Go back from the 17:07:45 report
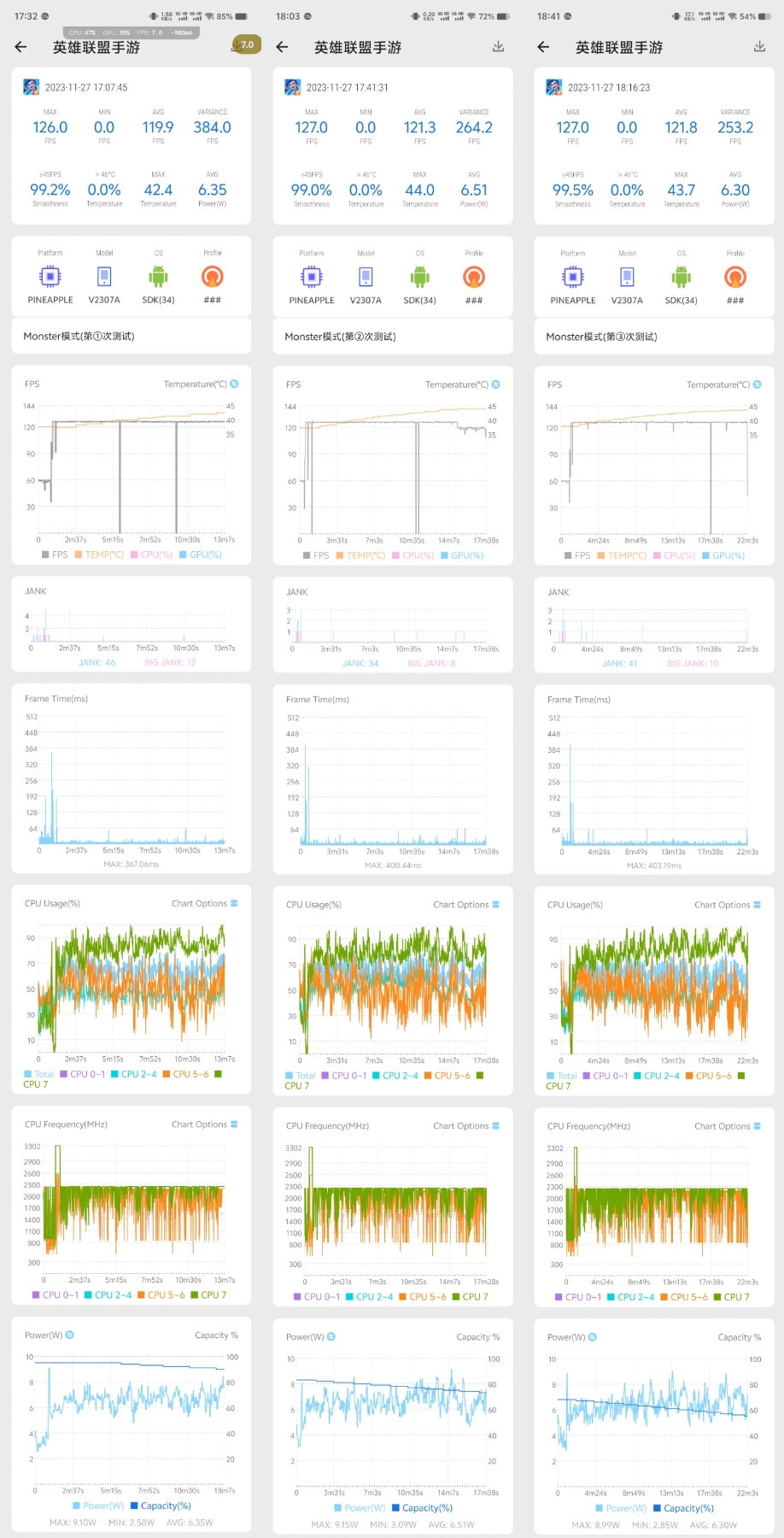Screen dimensions: 784x1538 click(x=21, y=47)
